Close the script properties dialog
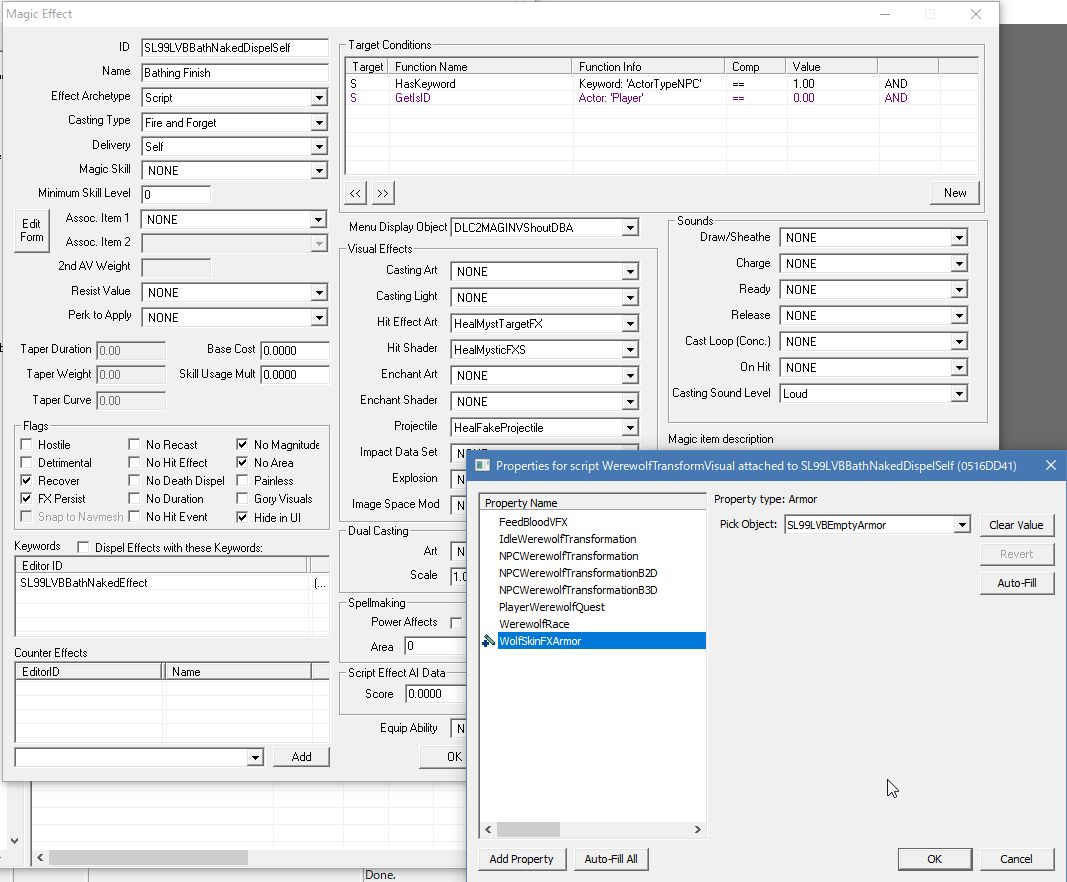The width and height of the screenshot is (1067, 882). coord(1050,465)
